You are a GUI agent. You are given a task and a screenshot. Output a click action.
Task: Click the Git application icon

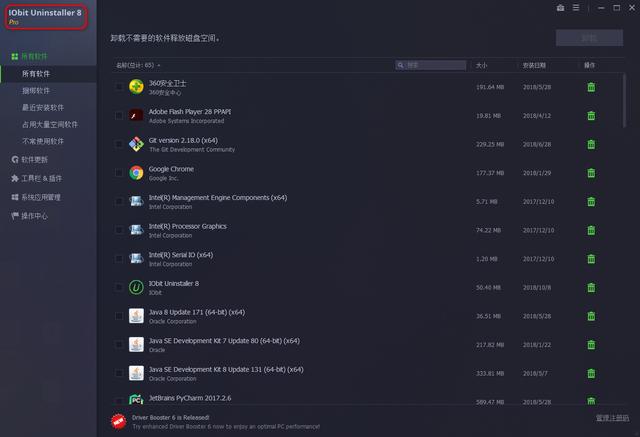pos(136,144)
